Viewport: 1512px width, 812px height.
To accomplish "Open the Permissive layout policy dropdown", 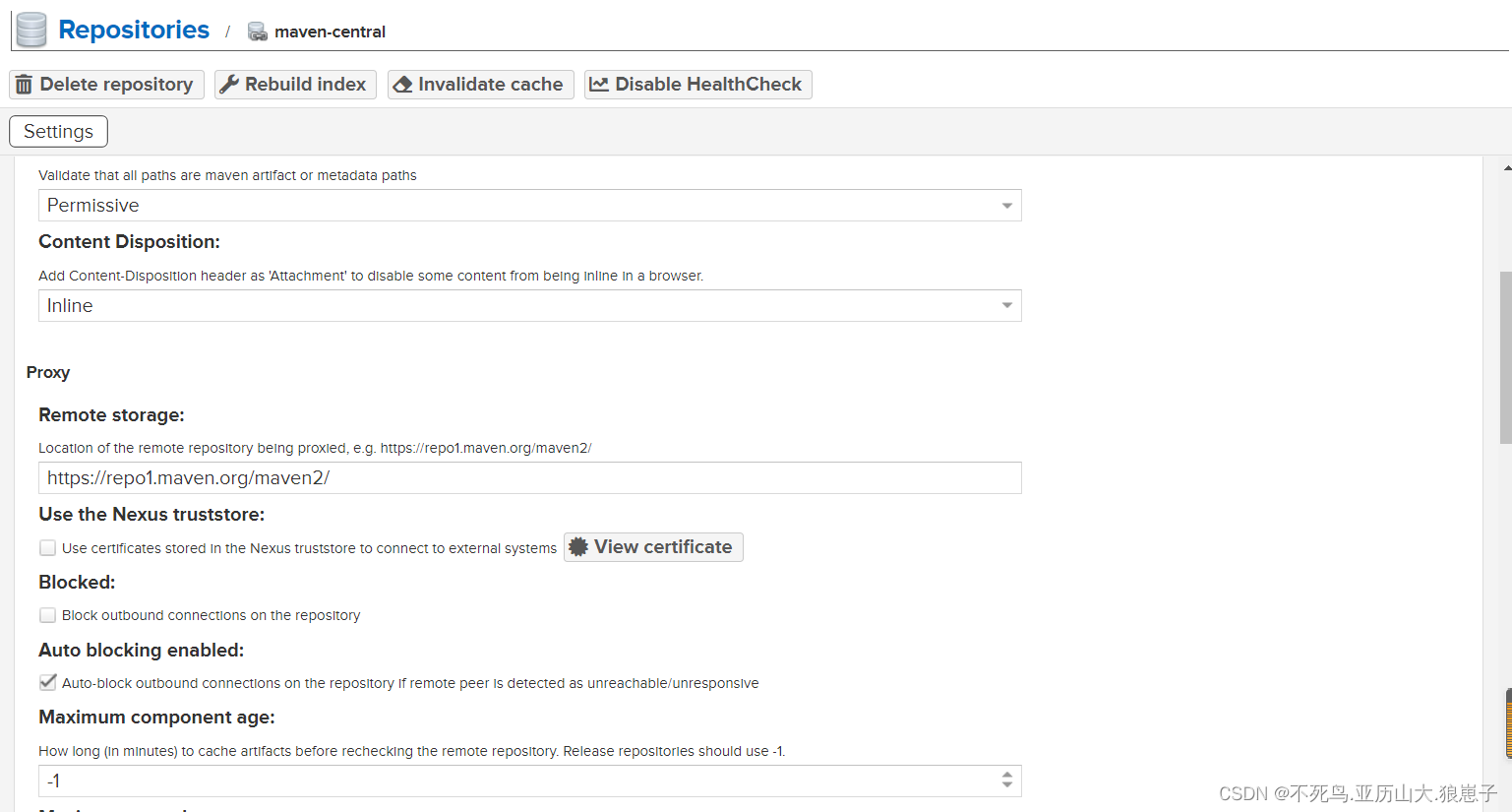I will point(529,206).
